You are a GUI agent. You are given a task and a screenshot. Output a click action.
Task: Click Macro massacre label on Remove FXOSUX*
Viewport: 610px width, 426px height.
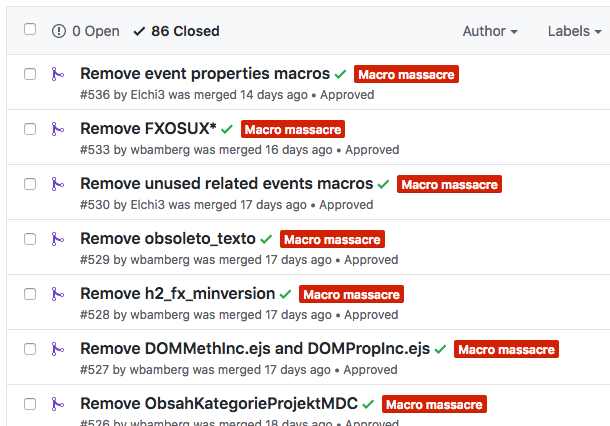coord(293,129)
